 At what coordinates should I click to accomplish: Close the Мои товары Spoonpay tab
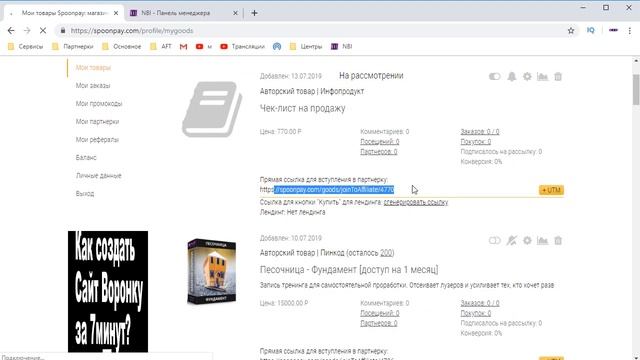[x=116, y=13]
